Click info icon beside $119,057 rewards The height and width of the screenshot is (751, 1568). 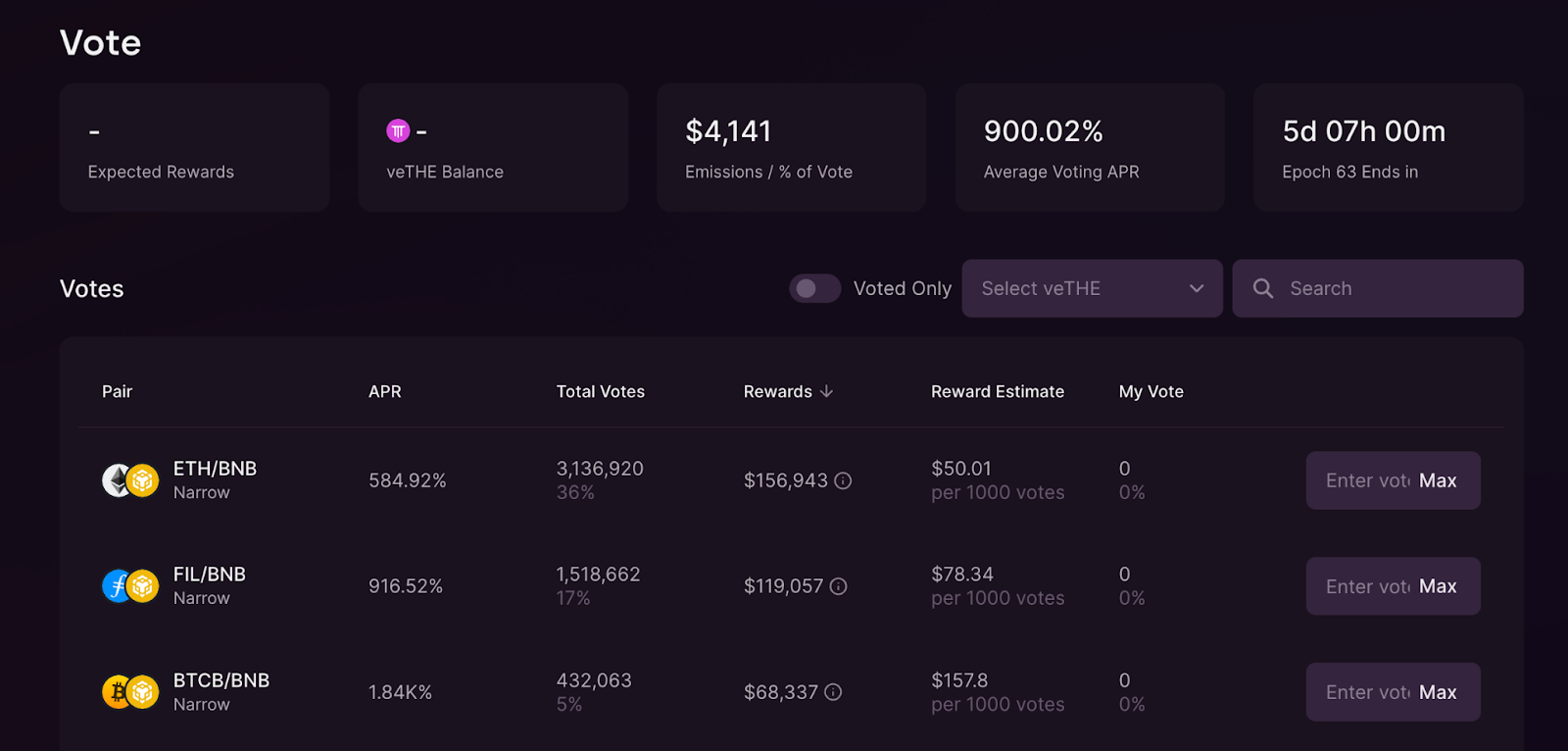pos(839,586)
